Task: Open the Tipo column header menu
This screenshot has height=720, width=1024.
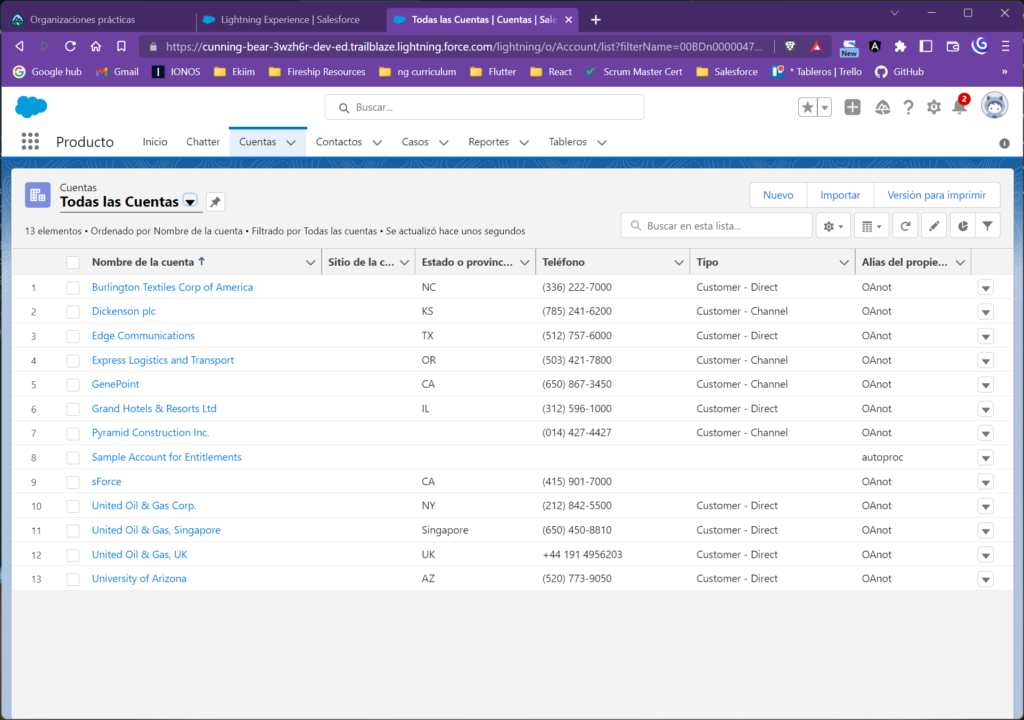Action: 844,263
